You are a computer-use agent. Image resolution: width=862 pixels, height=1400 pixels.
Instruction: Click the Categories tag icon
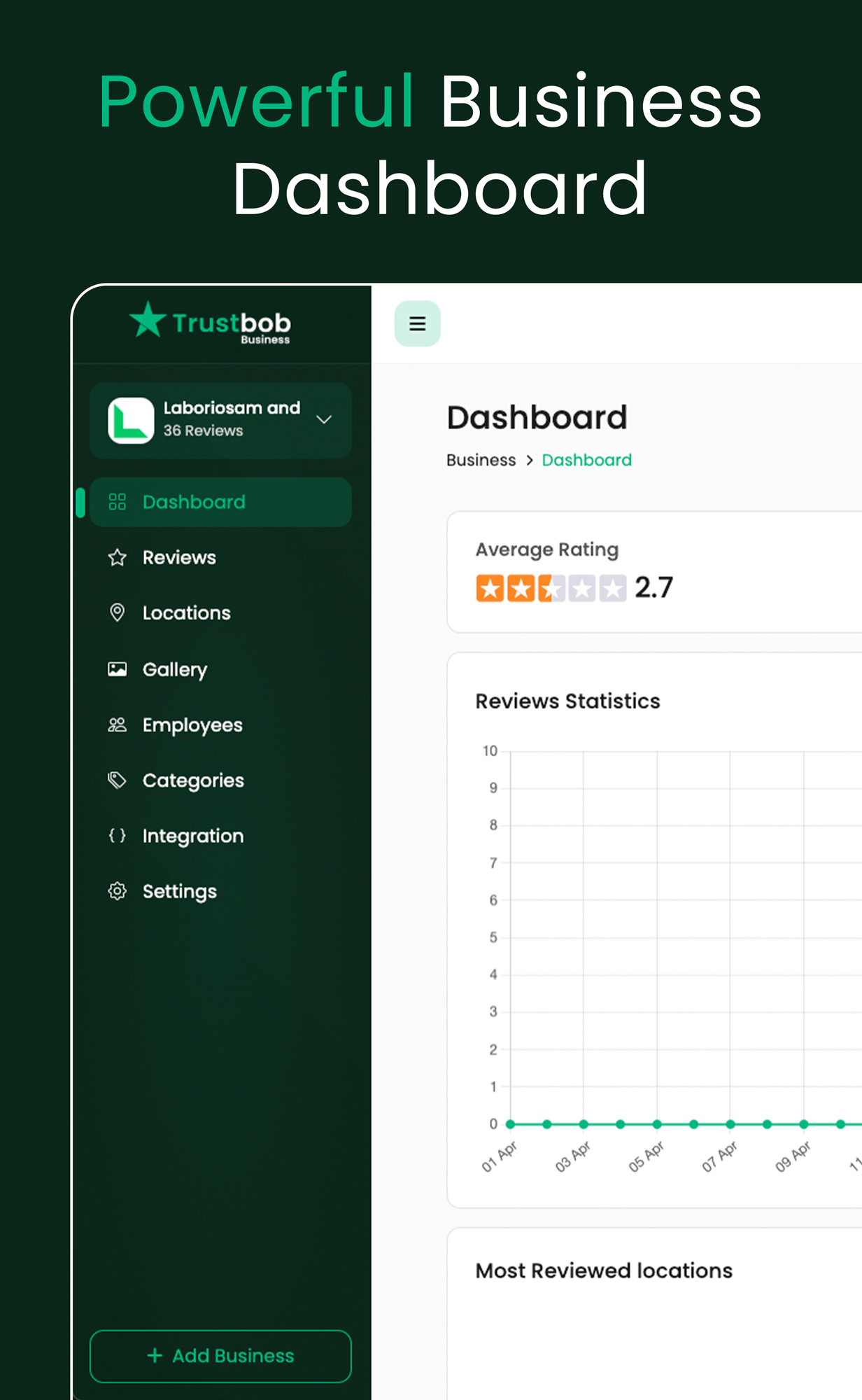tap(118, 780)
